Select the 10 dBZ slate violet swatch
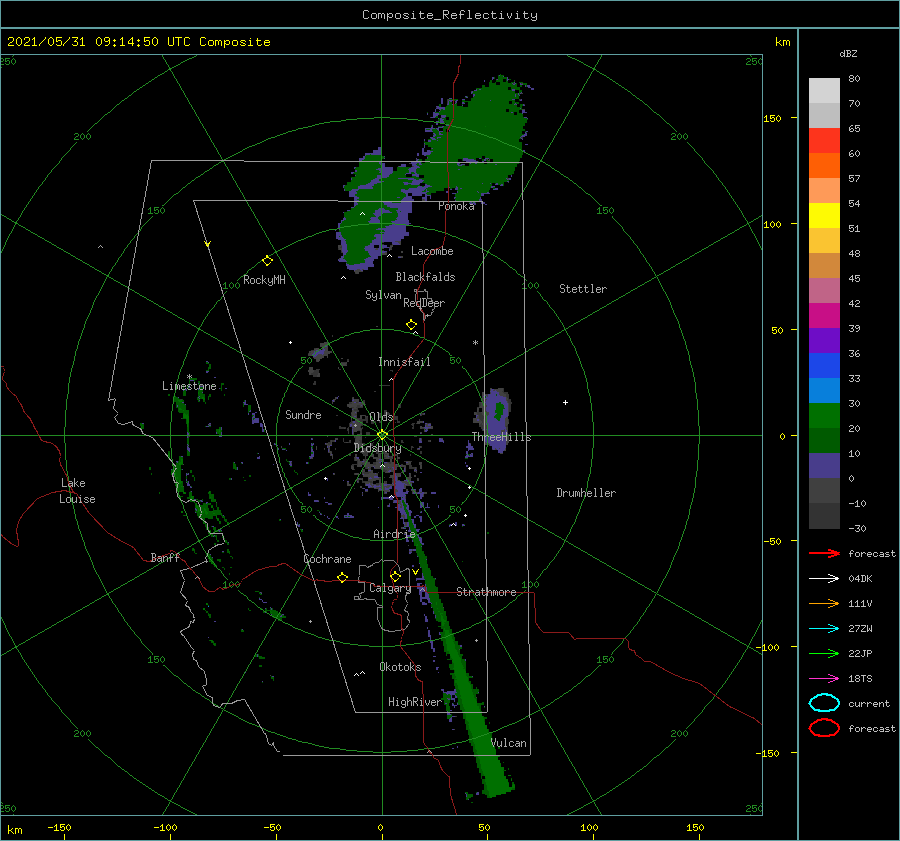 pyautogui.click(x=824, y=465)
